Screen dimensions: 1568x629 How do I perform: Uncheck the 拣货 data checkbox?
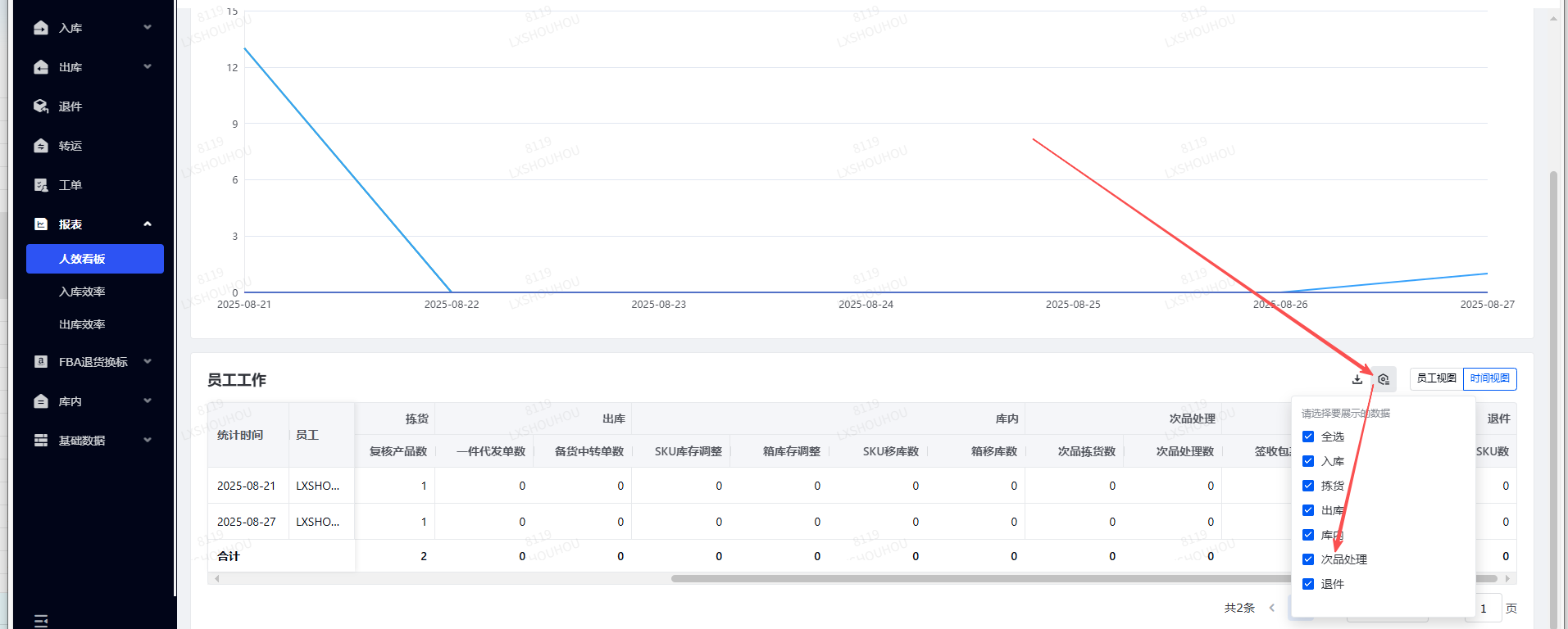[1308, 486]
